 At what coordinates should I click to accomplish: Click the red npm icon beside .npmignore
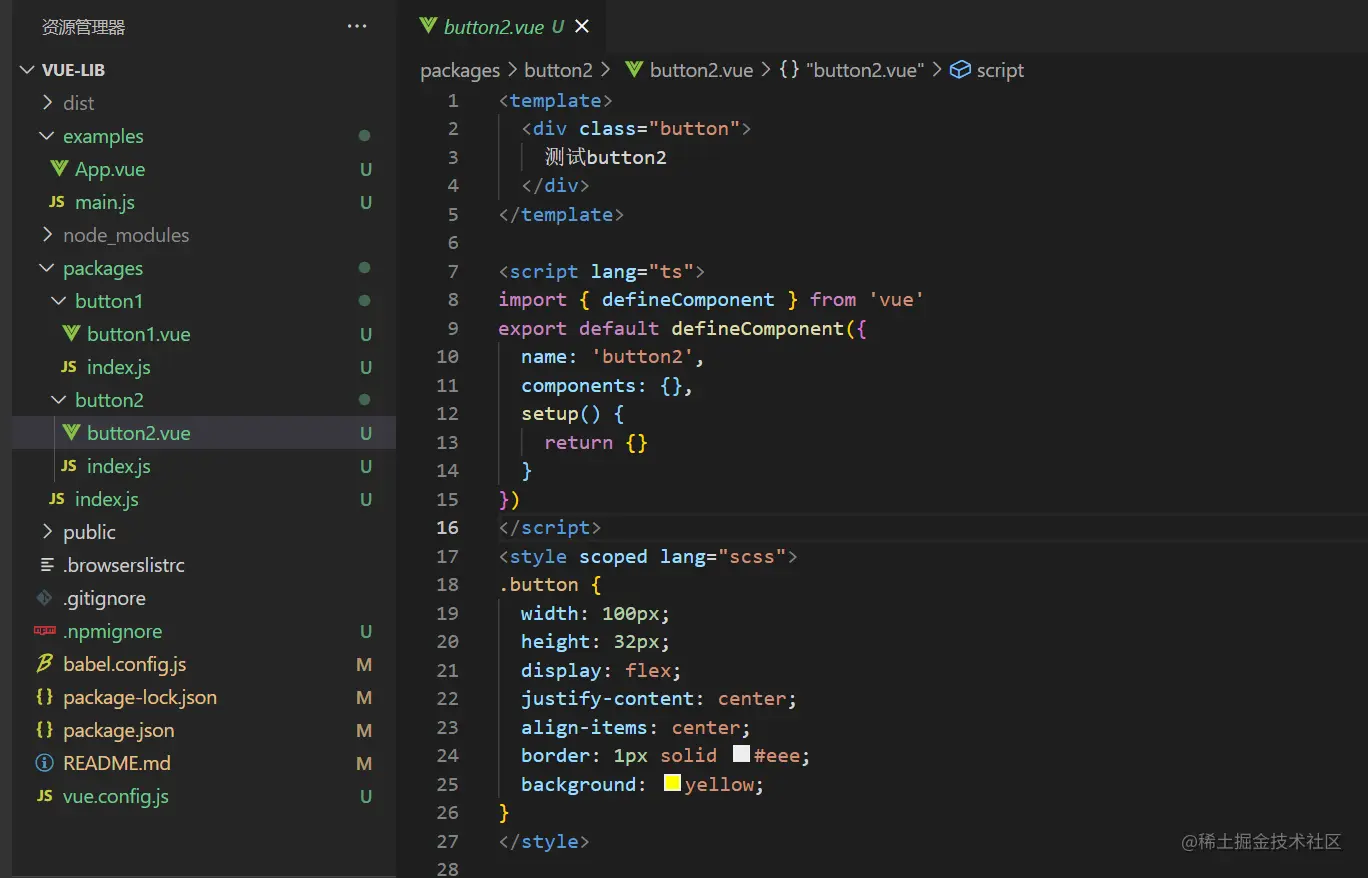[45, 631]
